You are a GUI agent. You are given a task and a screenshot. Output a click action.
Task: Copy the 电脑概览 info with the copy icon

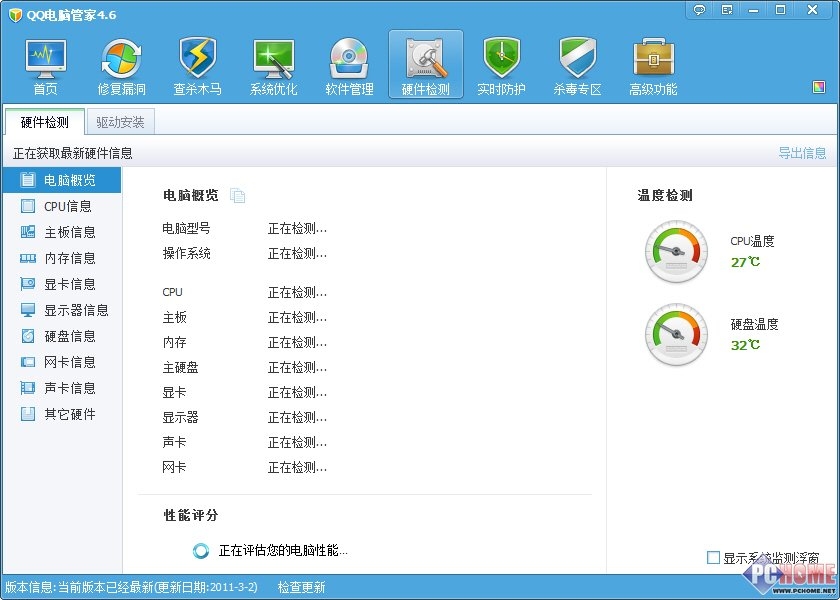pyautogui.click(x=238, y=196)
